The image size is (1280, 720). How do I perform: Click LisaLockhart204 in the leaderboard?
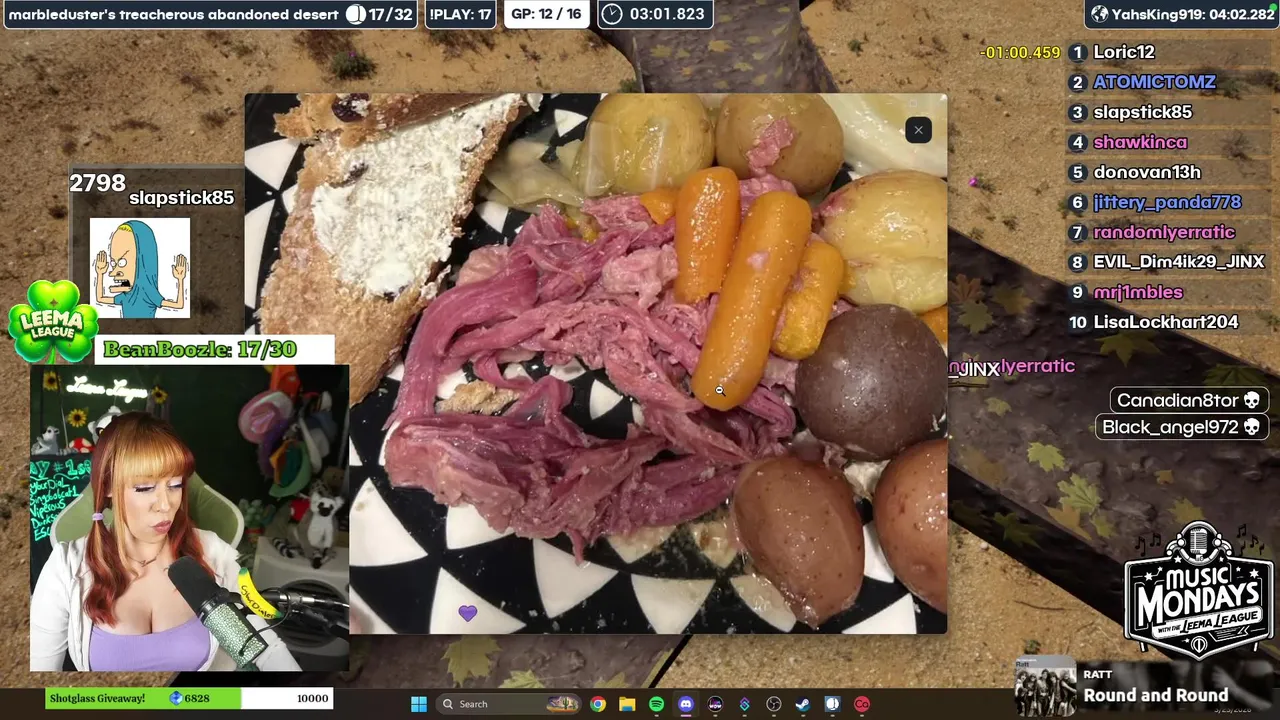click(x=1166, y=322)
